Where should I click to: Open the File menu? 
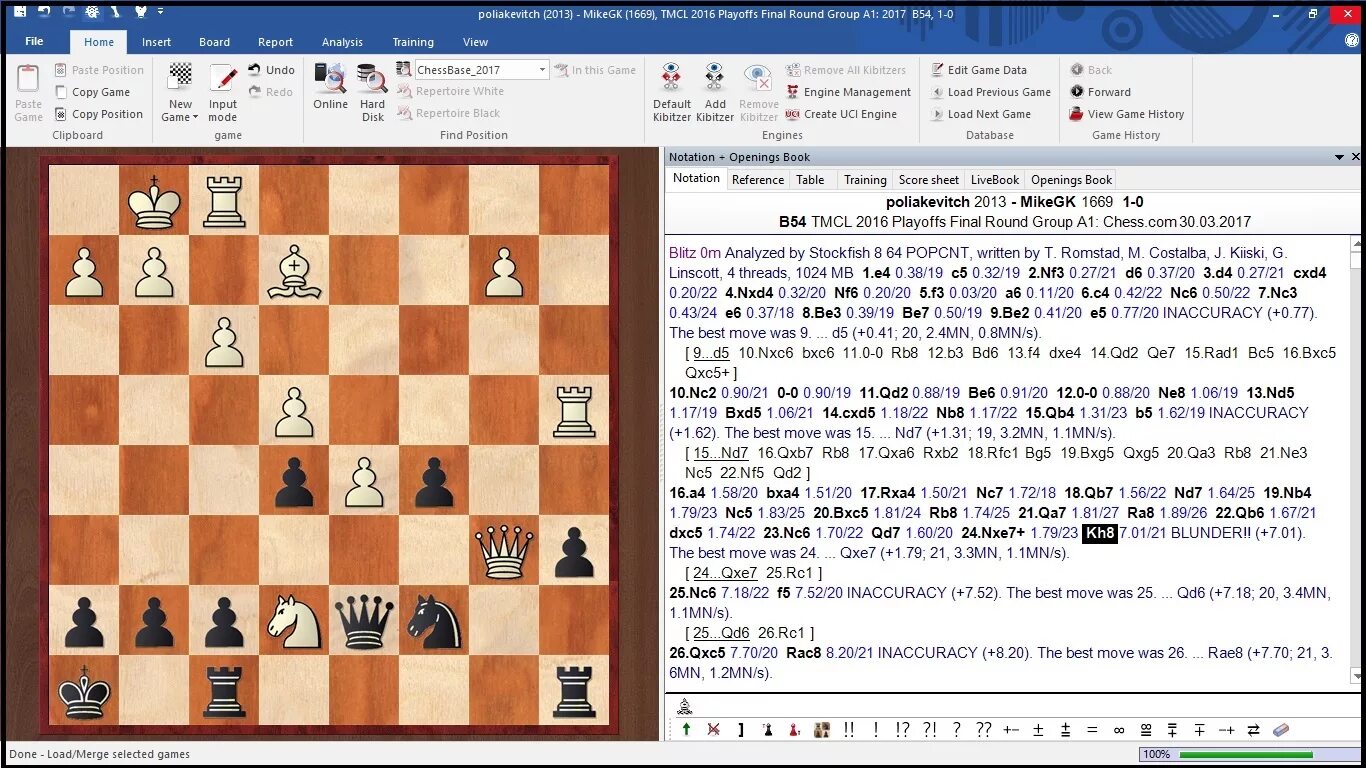coord(34,41)
